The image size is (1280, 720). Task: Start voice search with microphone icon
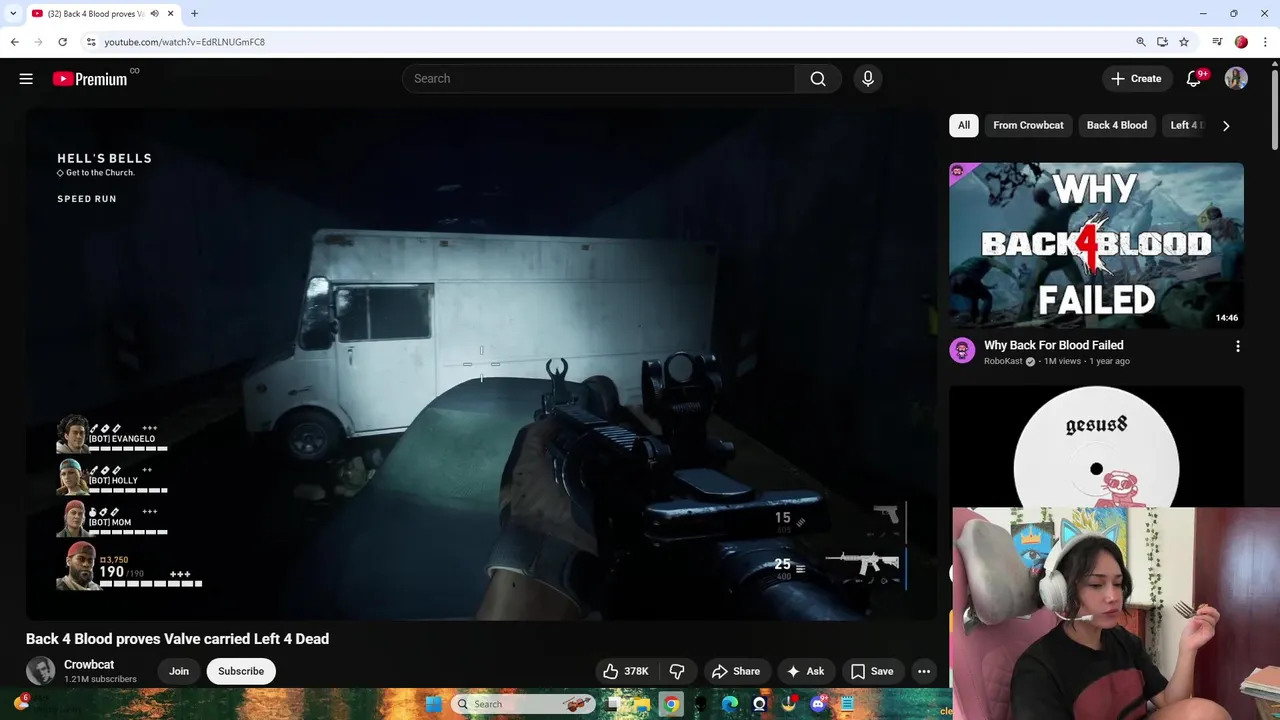pos(868,79)
